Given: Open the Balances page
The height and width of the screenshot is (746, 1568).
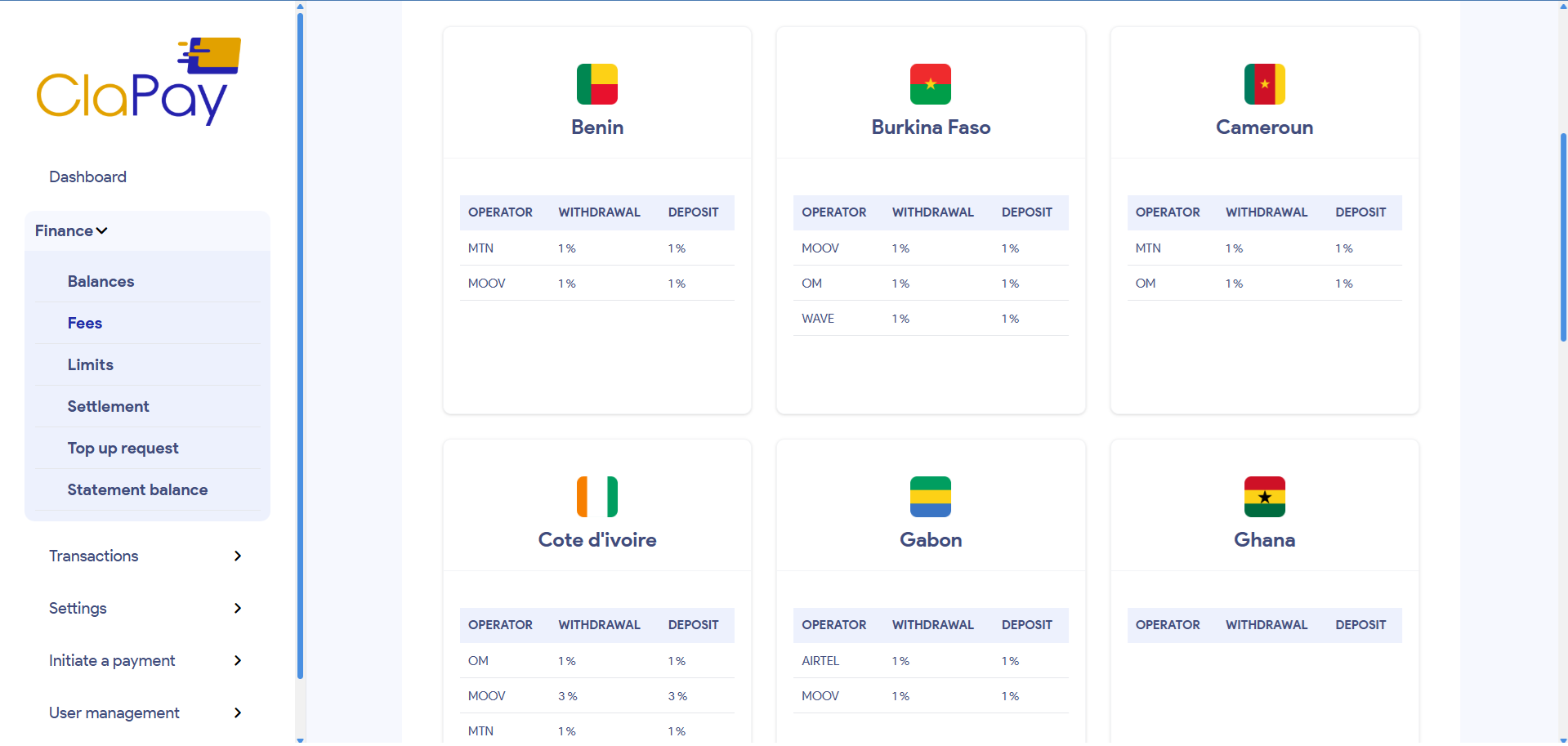Looking at the screenshot, I should pyautogui.click(x=101, y=281).
